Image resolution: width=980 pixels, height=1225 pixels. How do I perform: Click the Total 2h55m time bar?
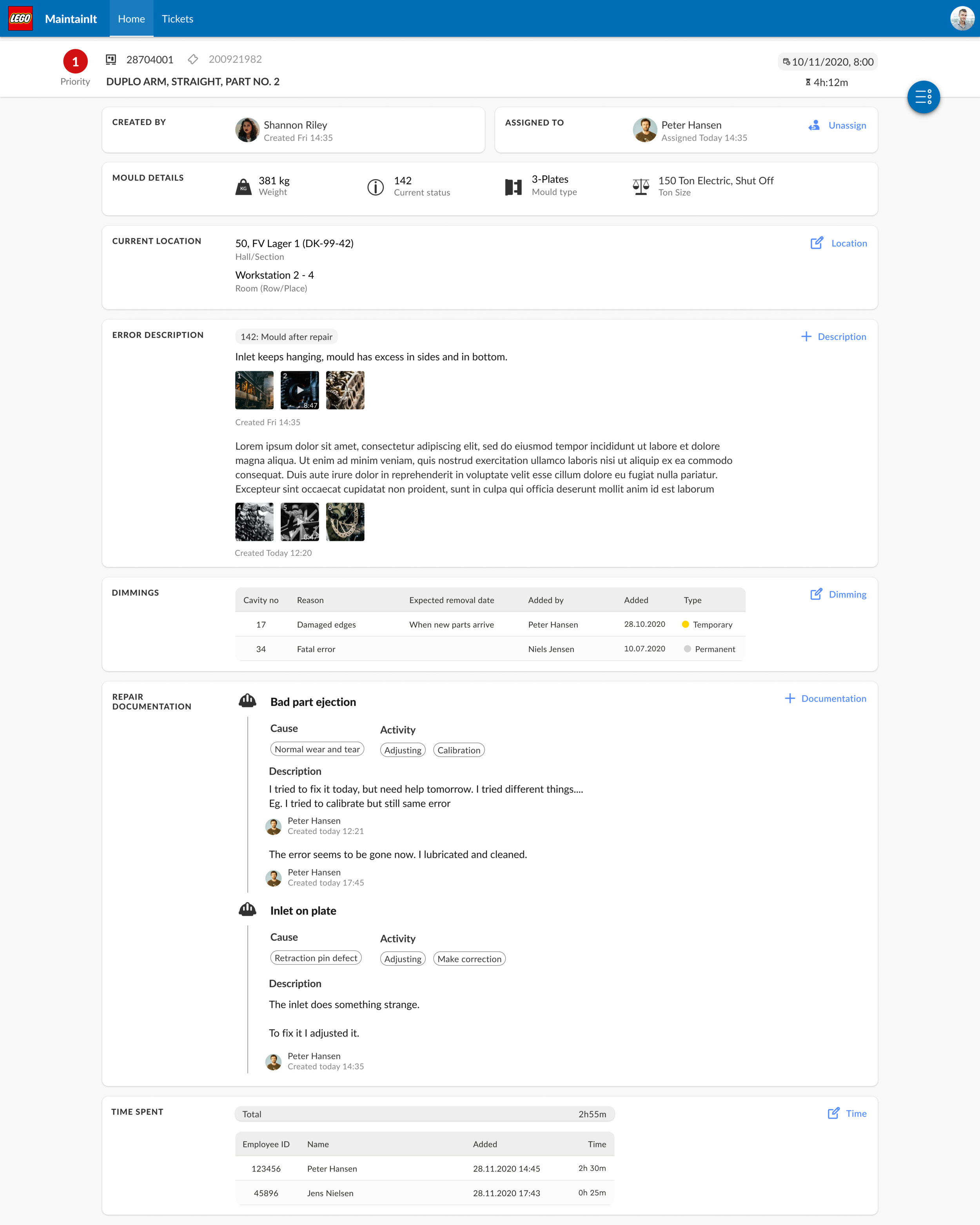click(x=425, y=1114)
